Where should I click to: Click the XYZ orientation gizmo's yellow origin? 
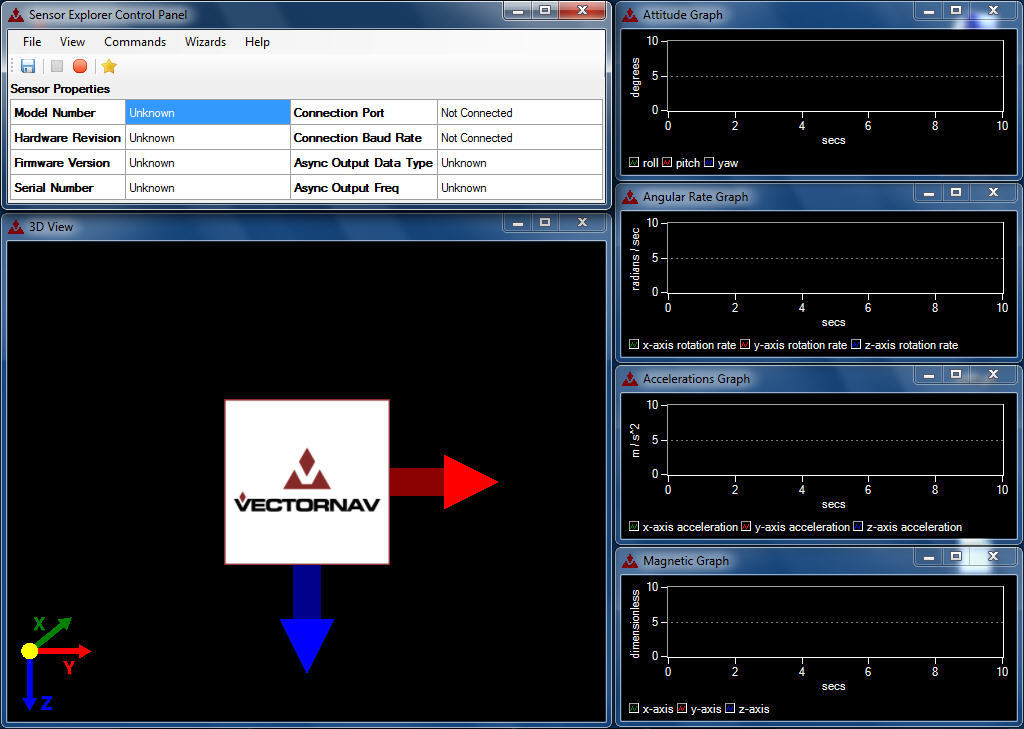coord(29,651)
